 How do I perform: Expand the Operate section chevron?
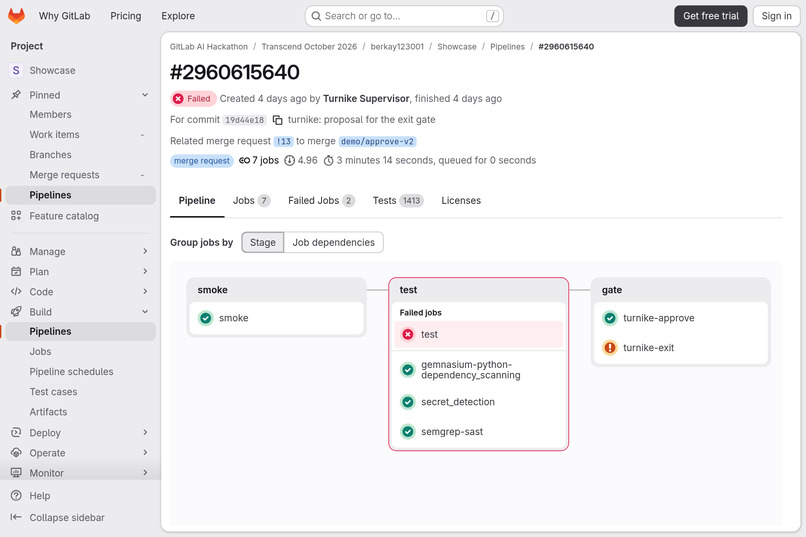145,453
